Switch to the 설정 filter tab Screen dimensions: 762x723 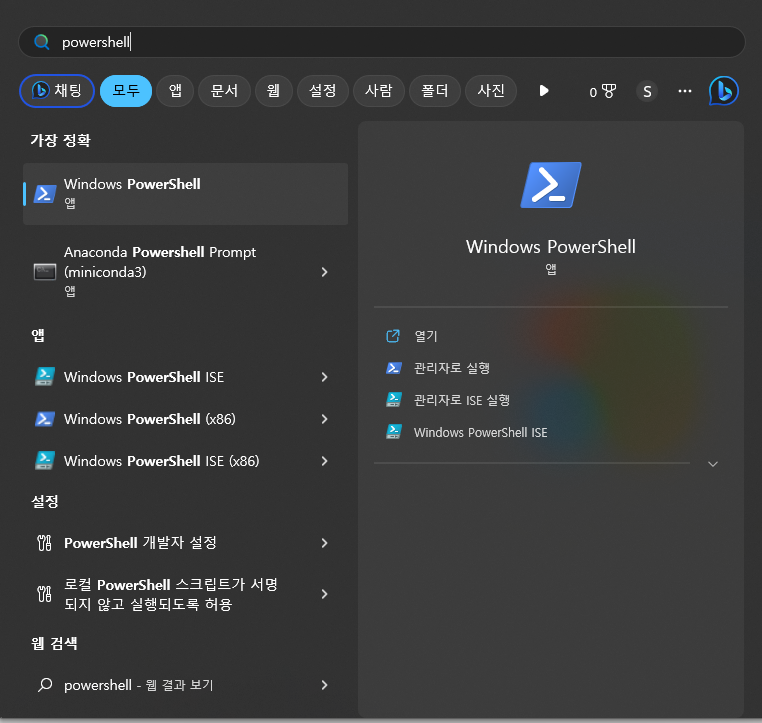(x=323, y=91)
